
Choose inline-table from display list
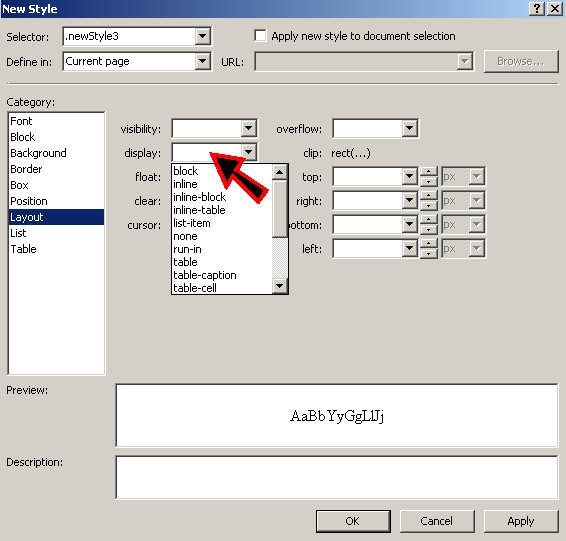click(x=222, y=210)
